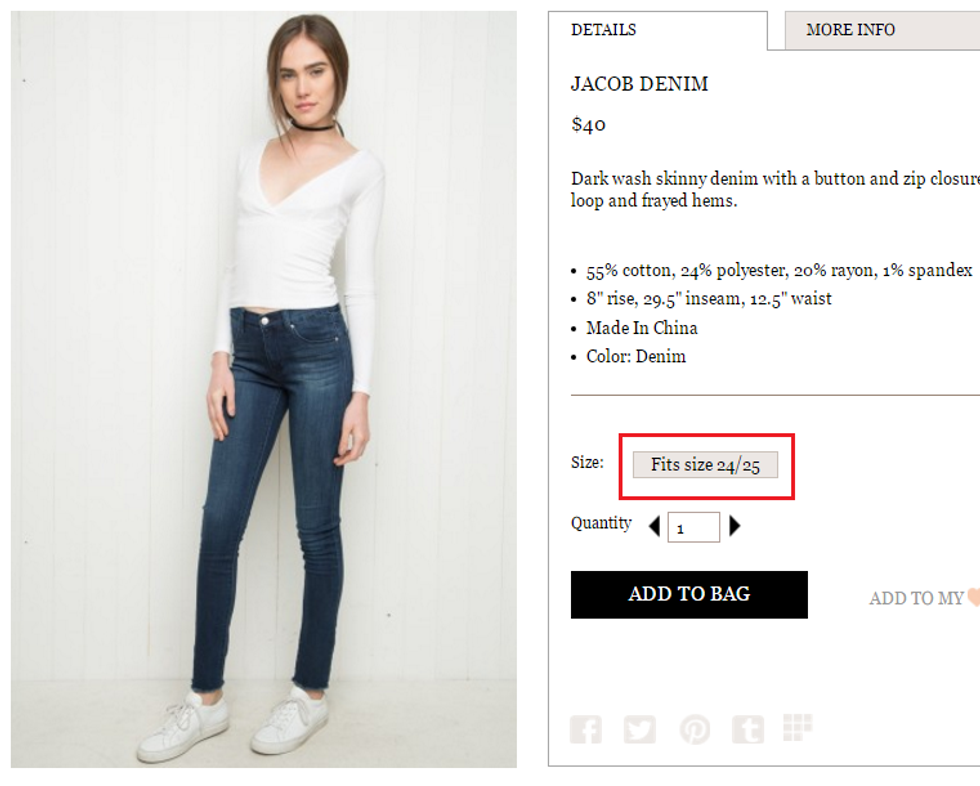The height and width of the screenshot is (786, 980).
Task: Select the Fits size 24/25 option
Action: [705, 465]
